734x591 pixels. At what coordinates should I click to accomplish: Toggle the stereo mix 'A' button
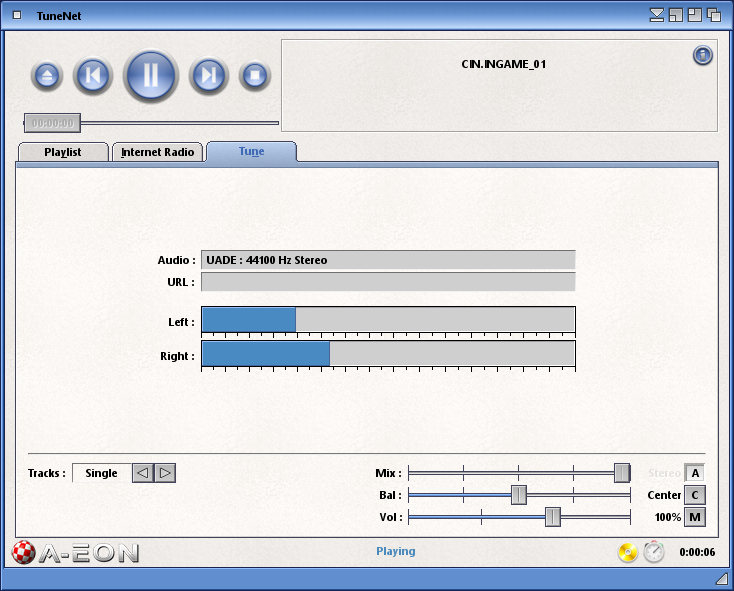(x=695, y=473)
